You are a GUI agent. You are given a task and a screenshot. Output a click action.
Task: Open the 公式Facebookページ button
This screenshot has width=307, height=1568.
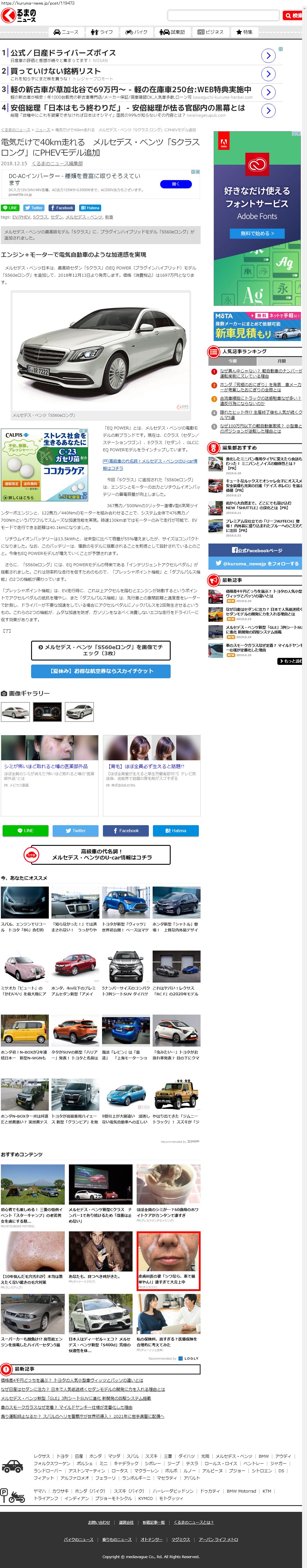coord(255,550)
